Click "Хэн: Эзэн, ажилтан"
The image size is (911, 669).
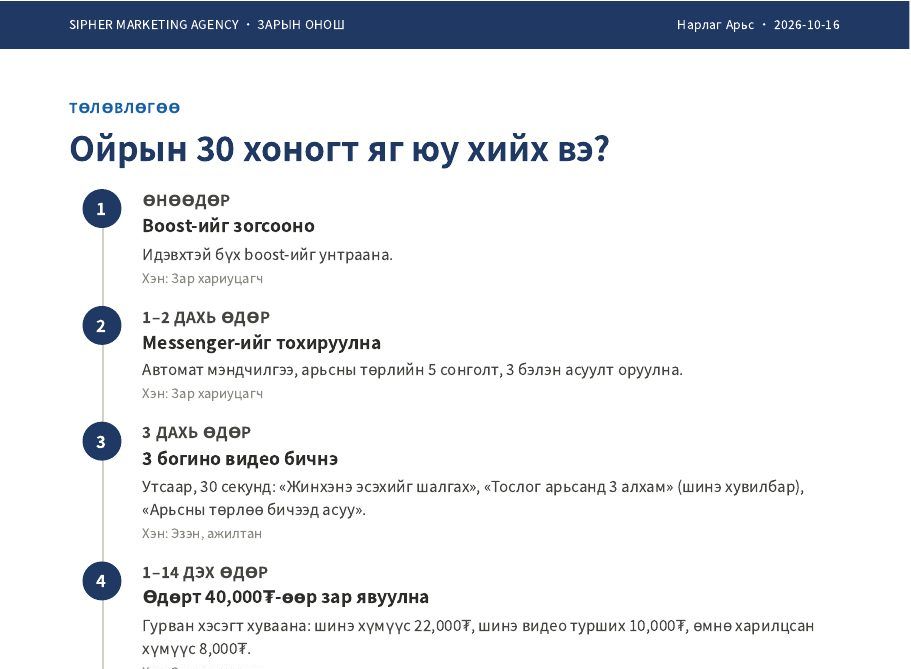pyautogui.click(x=202, y=533)
